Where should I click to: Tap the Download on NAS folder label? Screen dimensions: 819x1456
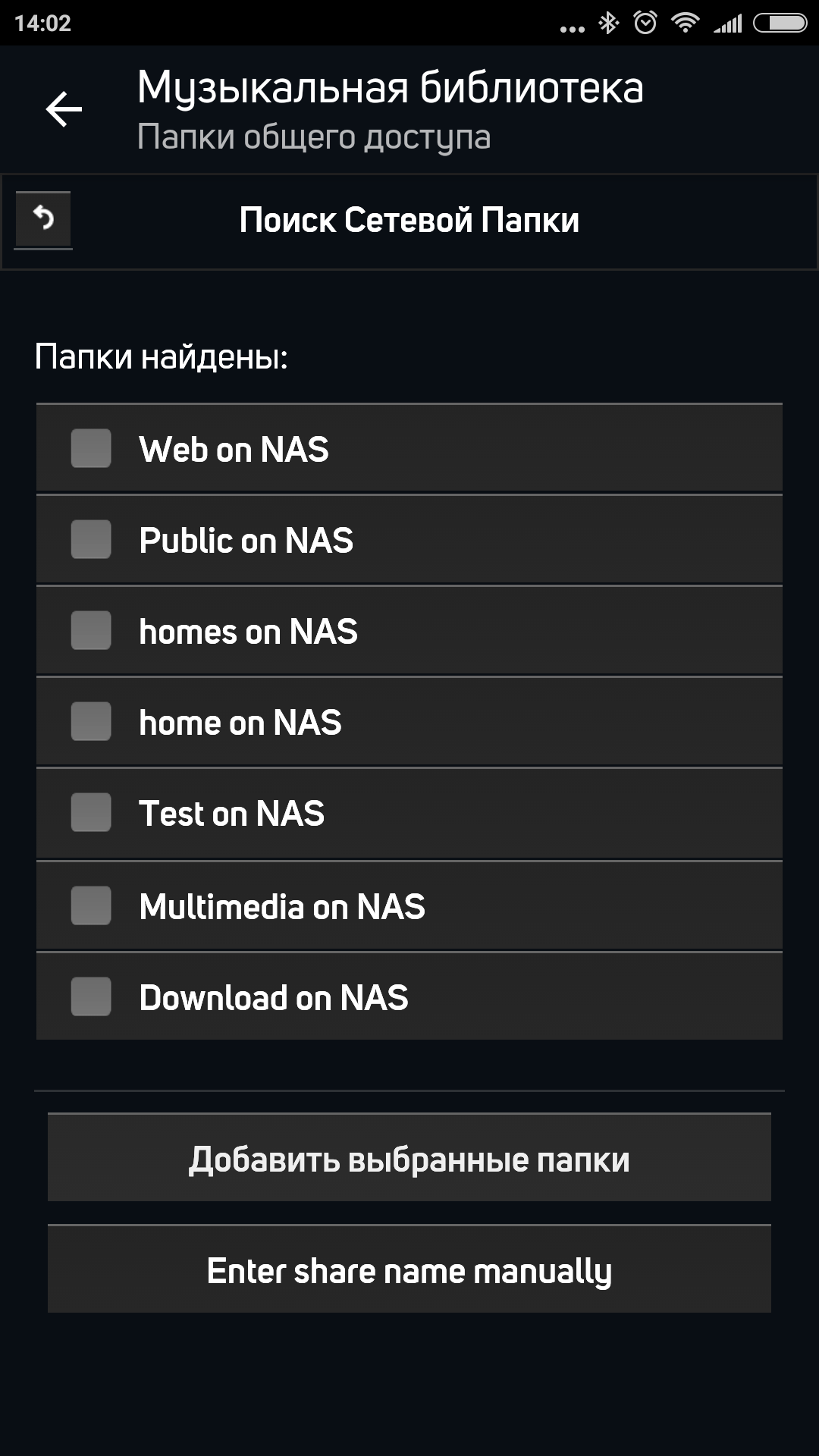(274, 998)
